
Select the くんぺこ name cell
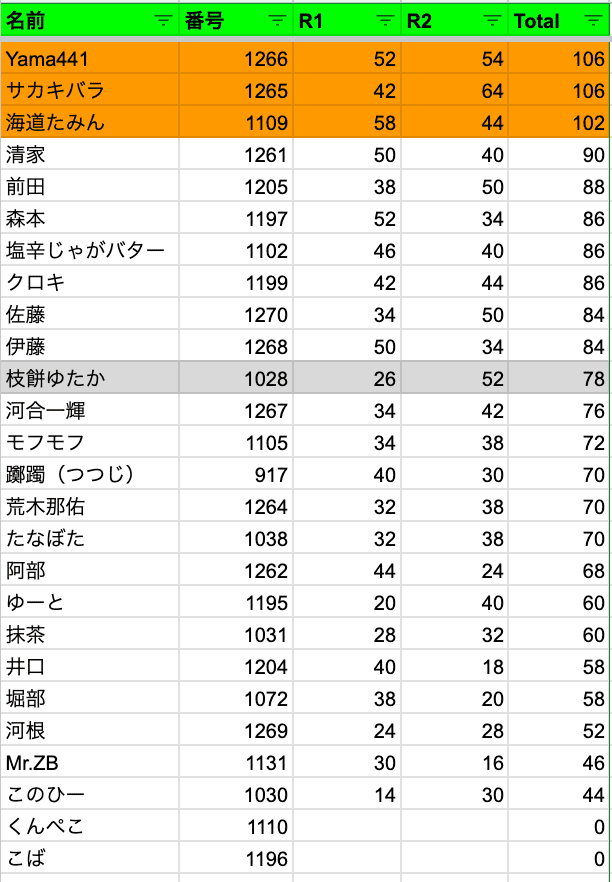(x=90, y=827)
